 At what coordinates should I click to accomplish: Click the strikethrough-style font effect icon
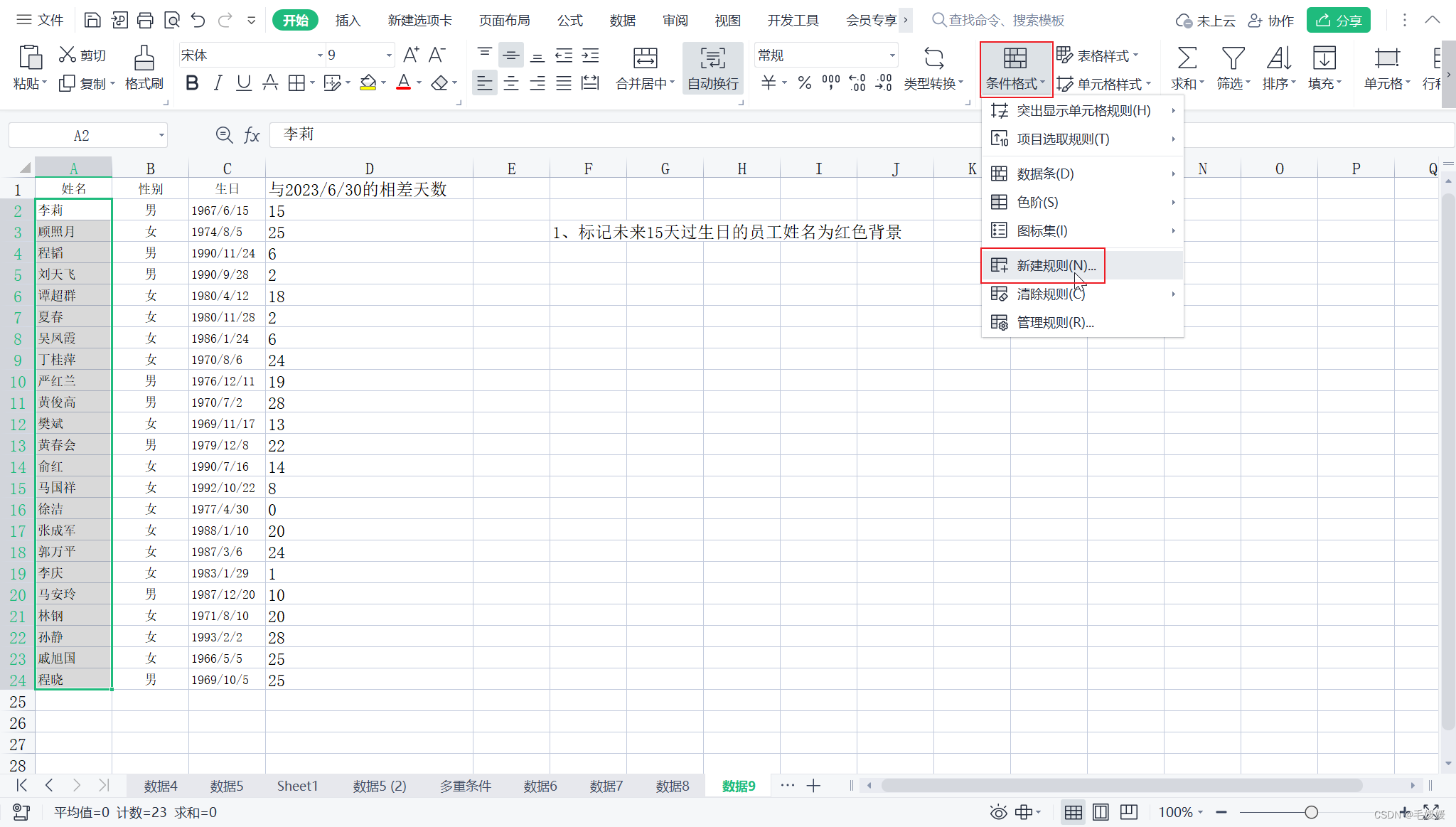point(270,83)
